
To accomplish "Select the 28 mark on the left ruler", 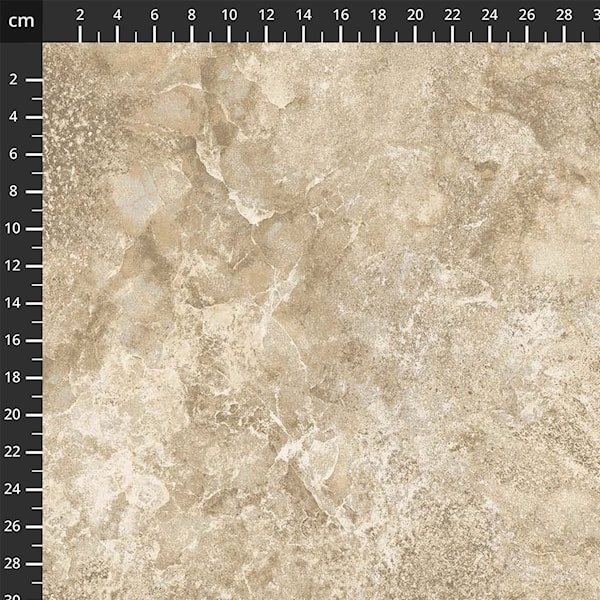I will point(15,564).
